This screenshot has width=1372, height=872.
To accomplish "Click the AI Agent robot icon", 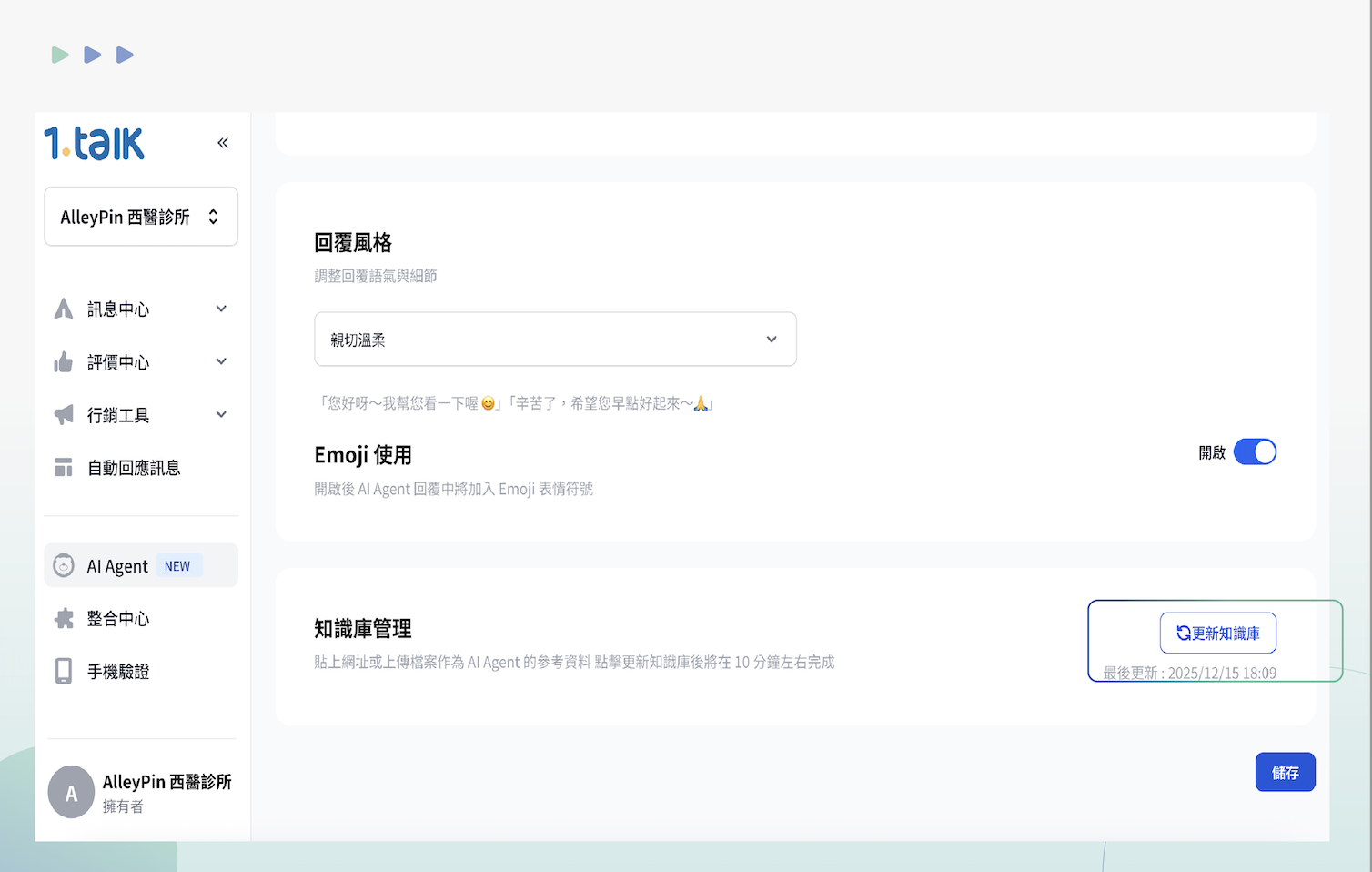I will coord(64,566).
